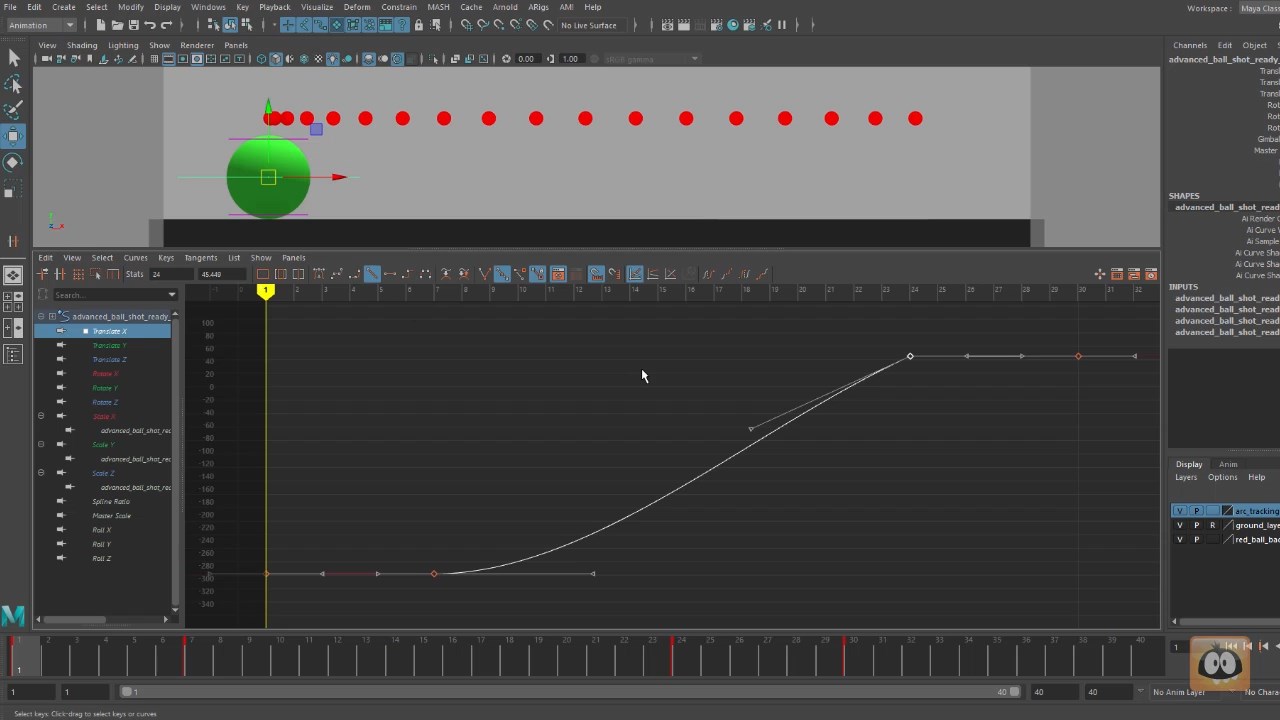Open the Graph Editor search filter dropdown

pyautogui.click(x=171, y=294)
